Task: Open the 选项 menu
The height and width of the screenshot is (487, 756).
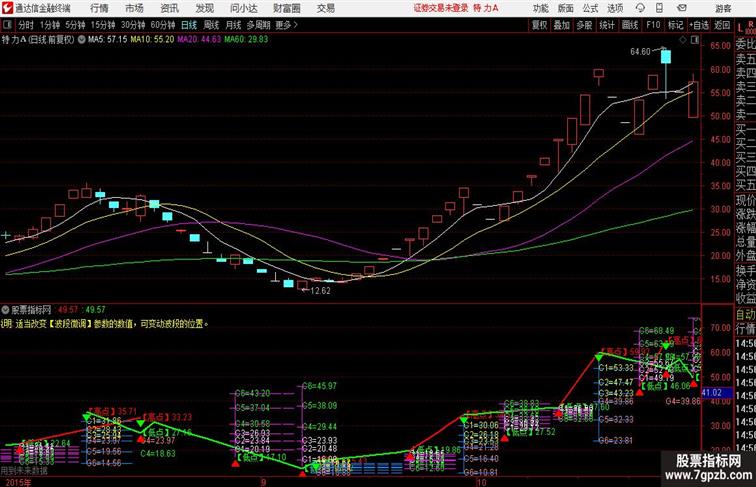Action: (615, 8)
